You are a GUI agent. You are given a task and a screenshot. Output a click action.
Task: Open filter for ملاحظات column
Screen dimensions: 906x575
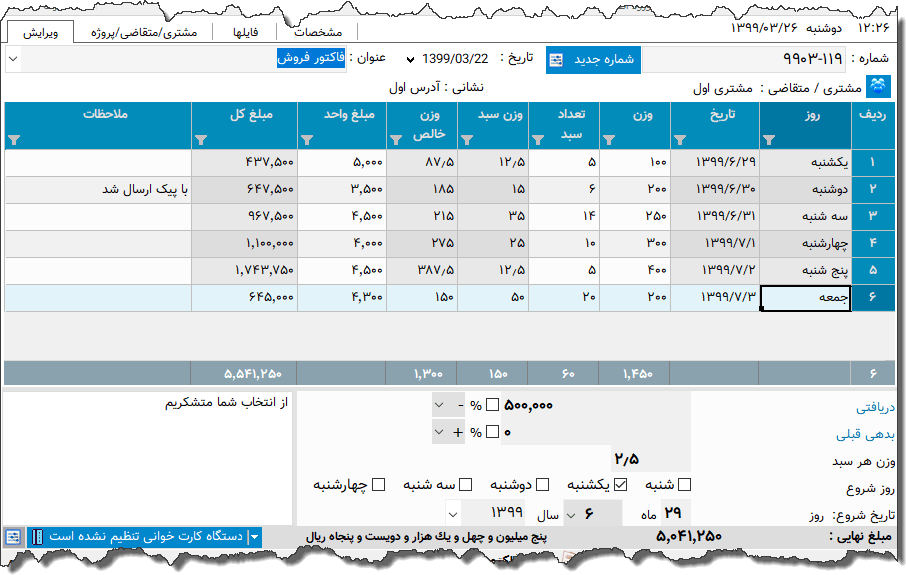pos(14,140)
